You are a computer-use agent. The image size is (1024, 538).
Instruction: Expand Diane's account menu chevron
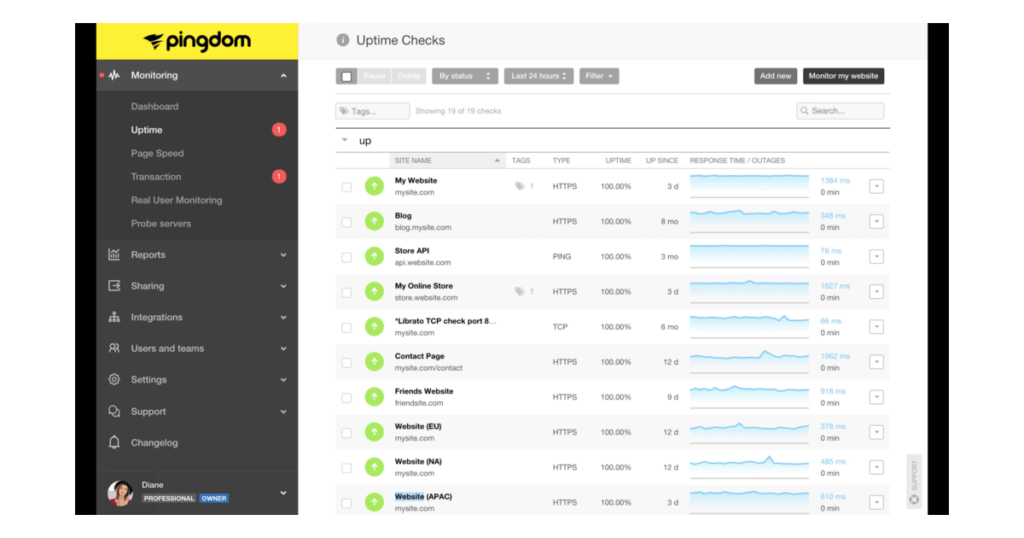[x=283, y=493]
